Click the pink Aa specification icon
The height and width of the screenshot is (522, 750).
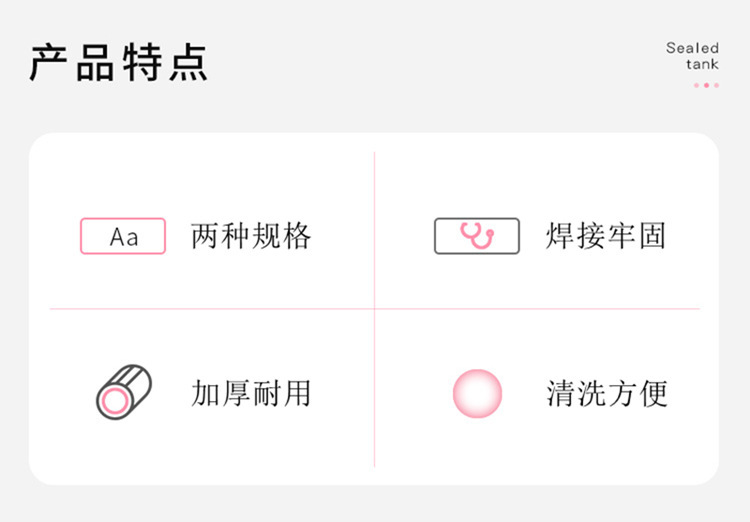point(123,236)
